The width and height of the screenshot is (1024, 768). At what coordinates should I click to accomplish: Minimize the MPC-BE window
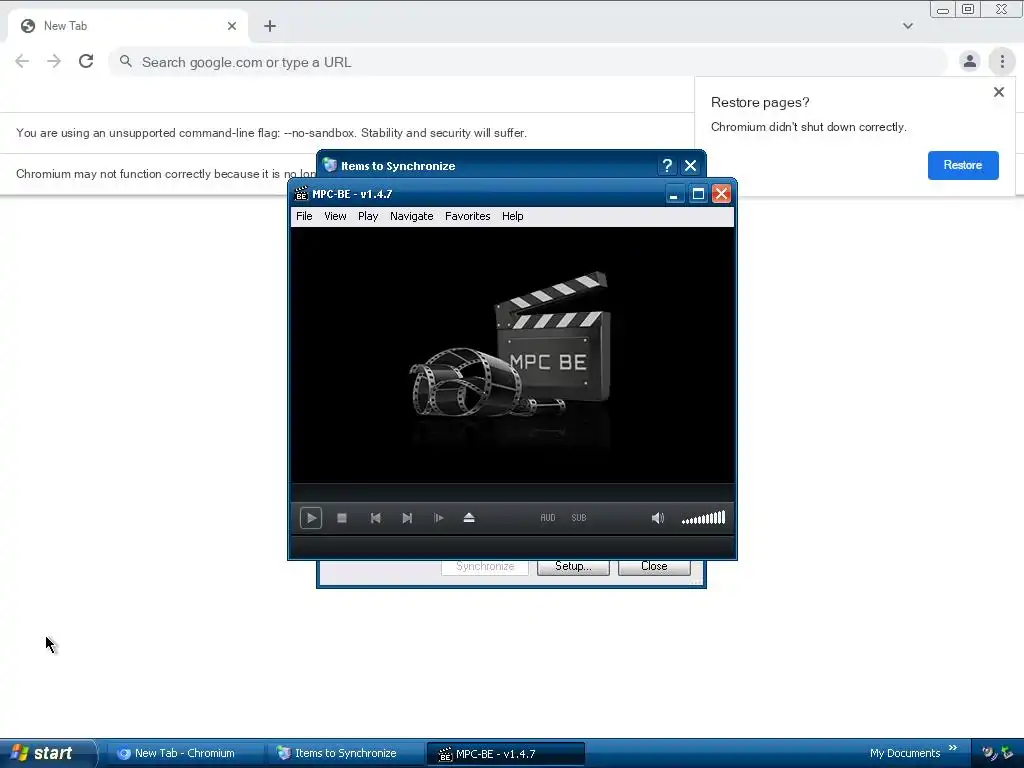(675, 194)
